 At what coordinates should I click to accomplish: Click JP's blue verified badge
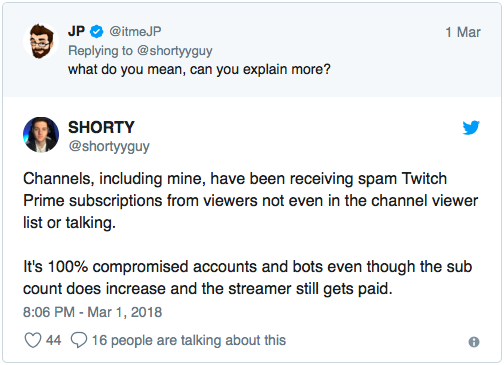tap(97, 32)
